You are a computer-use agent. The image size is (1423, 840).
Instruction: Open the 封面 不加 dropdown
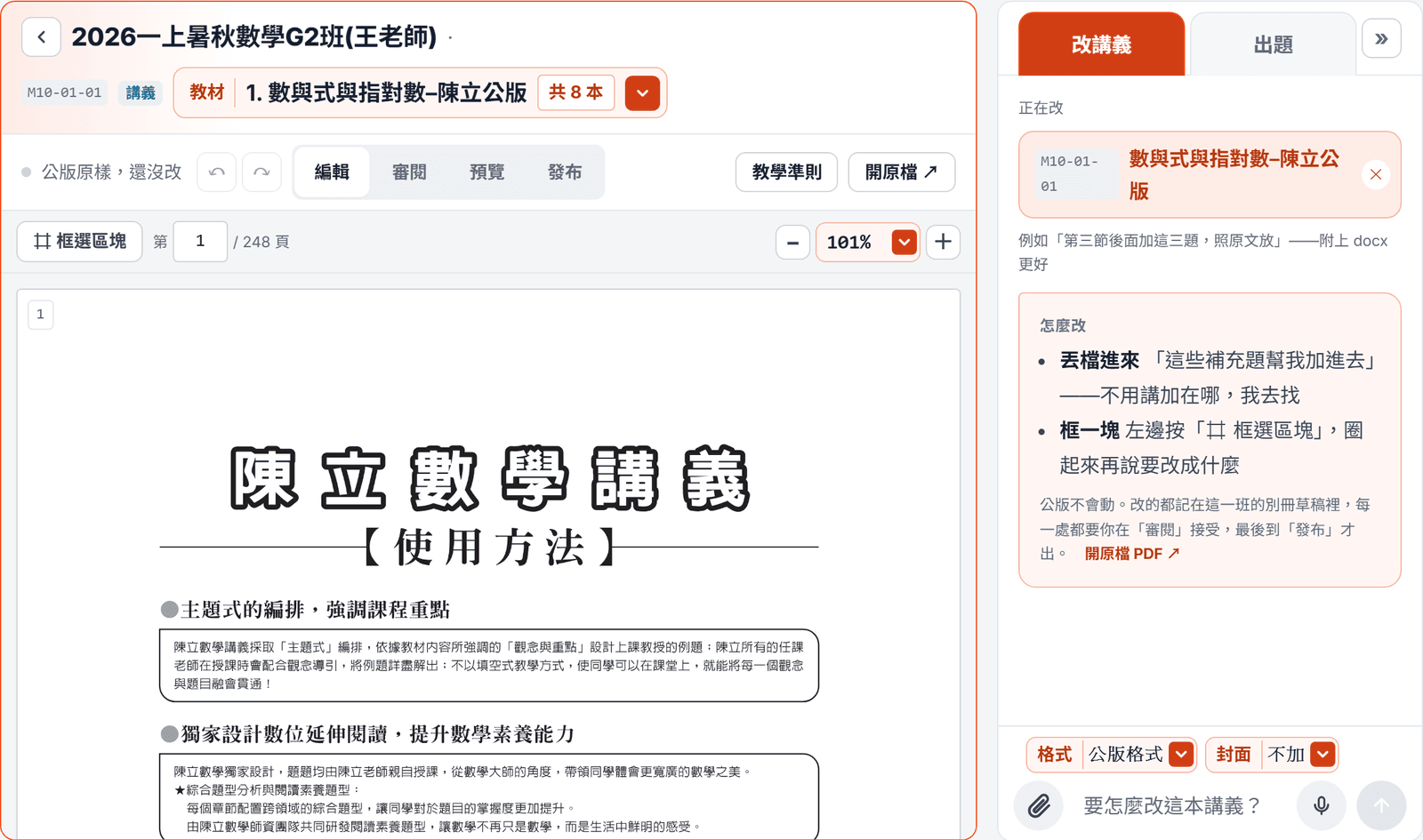pyautogui.click(x=1323, y=755)
